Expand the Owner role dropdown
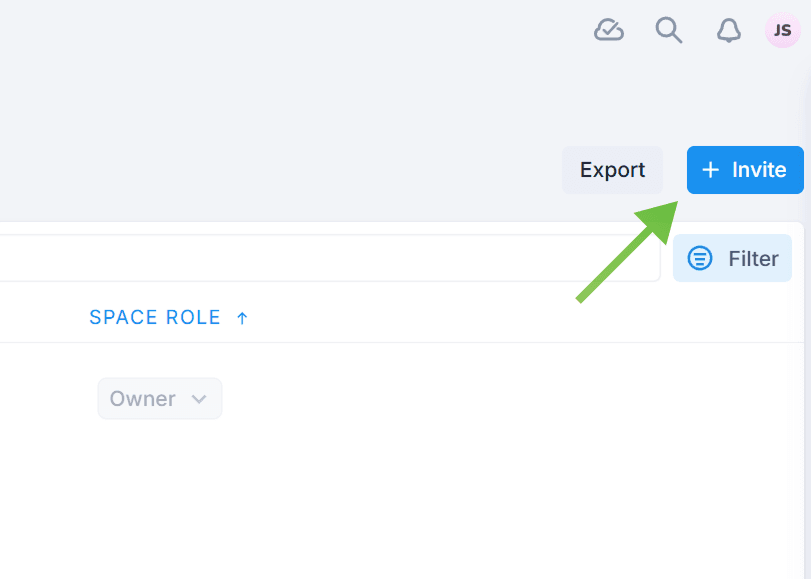 coord(160,399)
